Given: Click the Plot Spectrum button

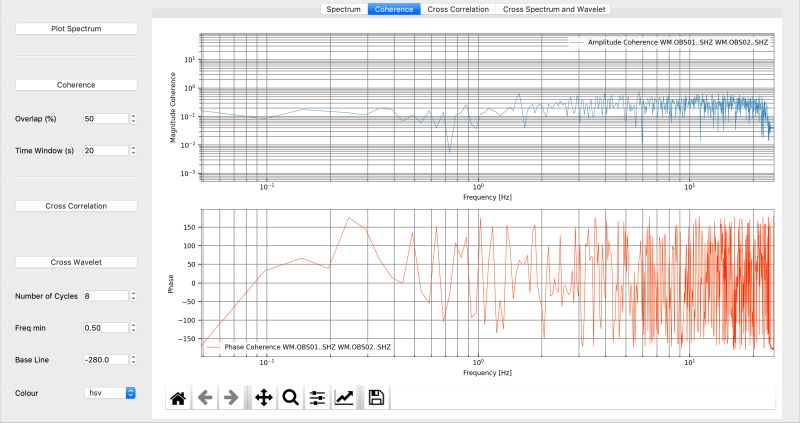Looking at the screenshot, I should pos(76,29).
